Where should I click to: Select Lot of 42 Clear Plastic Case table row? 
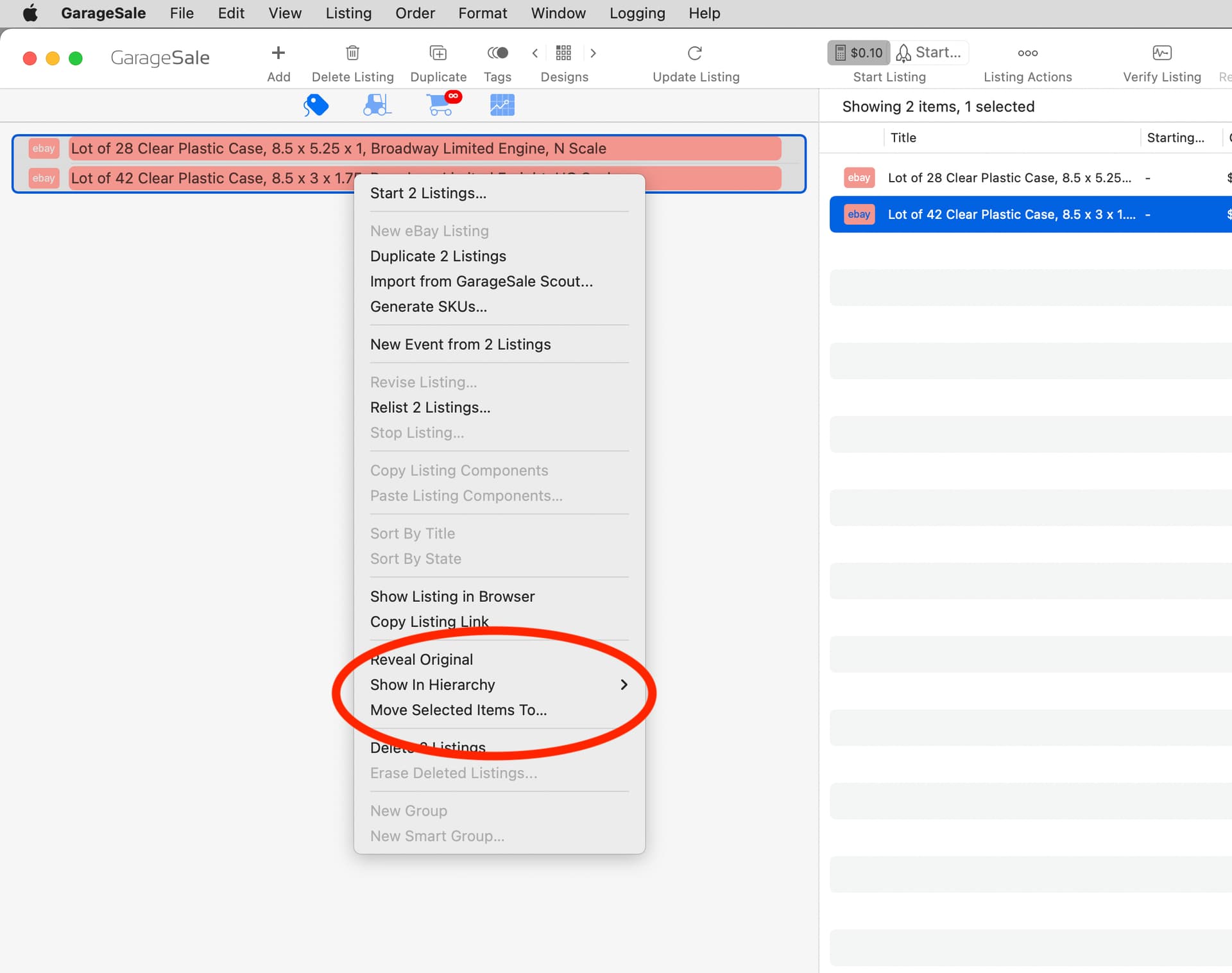pyautogui.click(x=1031, y=214)
